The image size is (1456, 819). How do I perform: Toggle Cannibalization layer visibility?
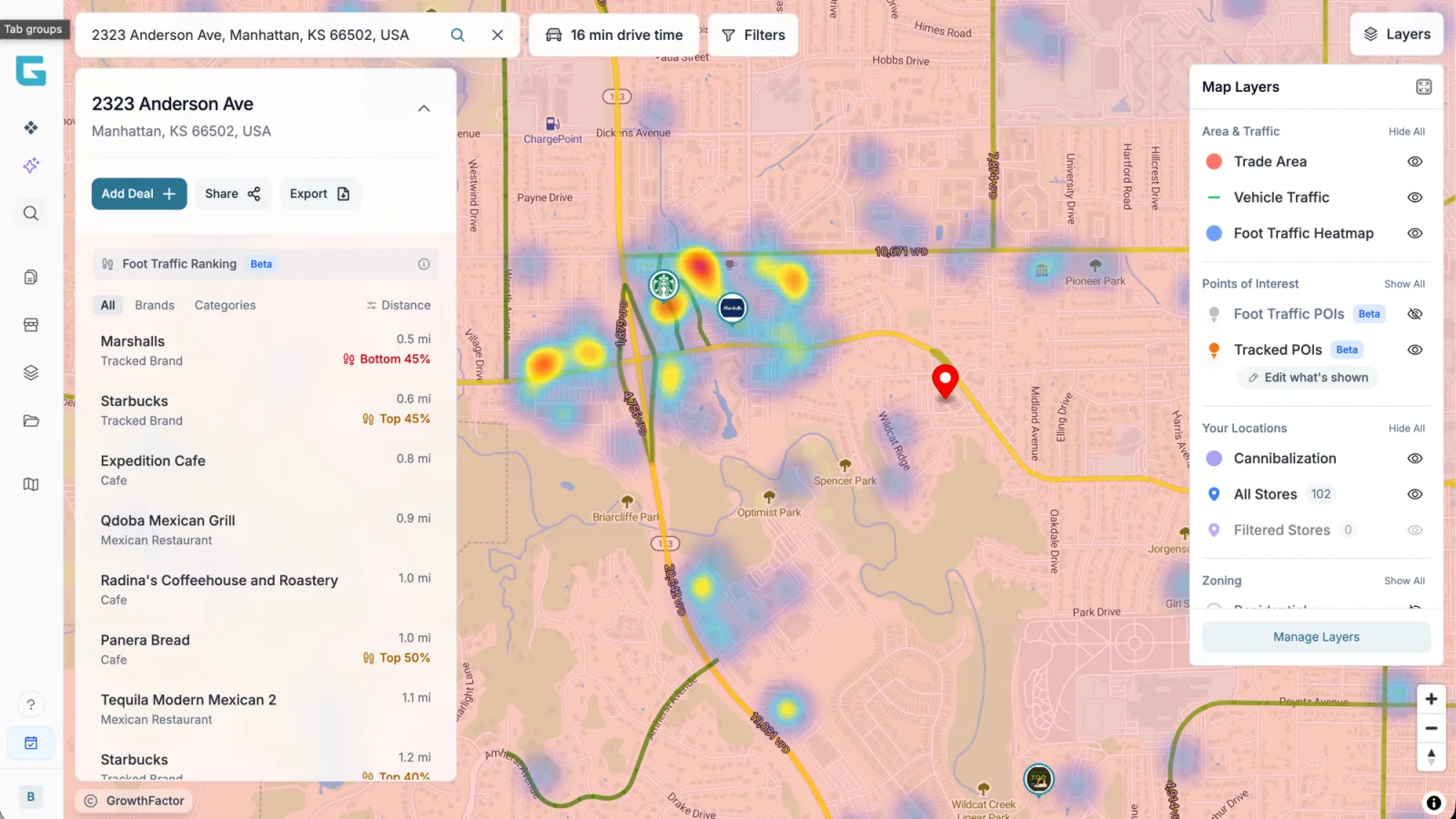(x=1415, y=459)
